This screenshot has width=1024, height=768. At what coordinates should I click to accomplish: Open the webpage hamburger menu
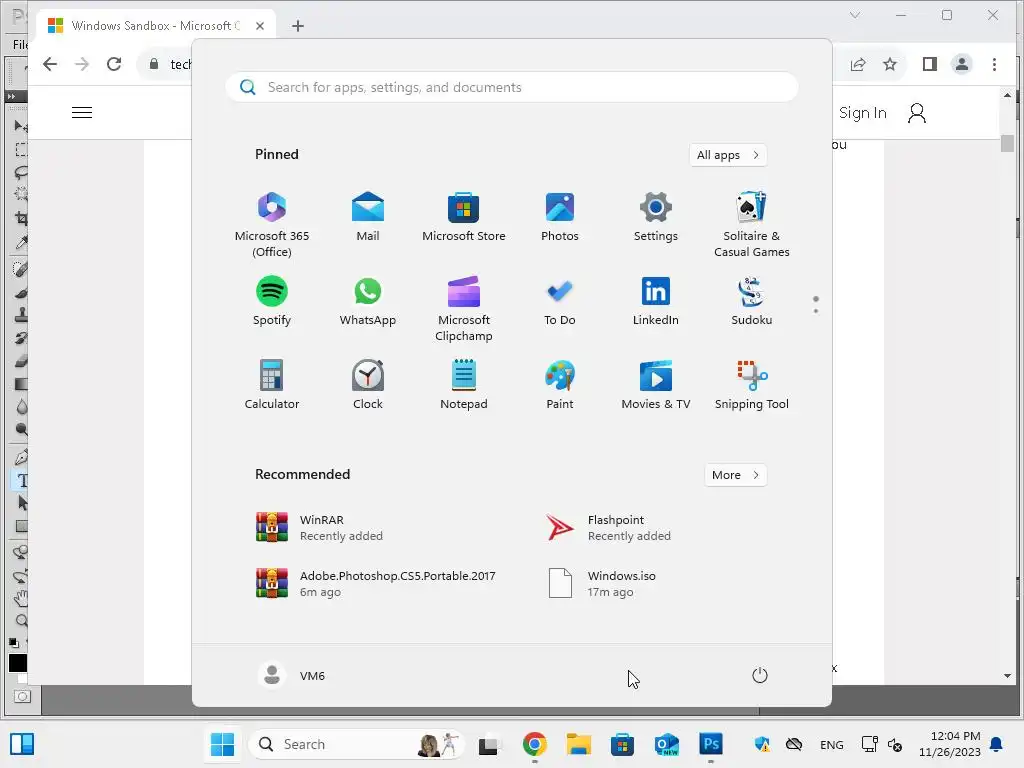coord(82,113)
